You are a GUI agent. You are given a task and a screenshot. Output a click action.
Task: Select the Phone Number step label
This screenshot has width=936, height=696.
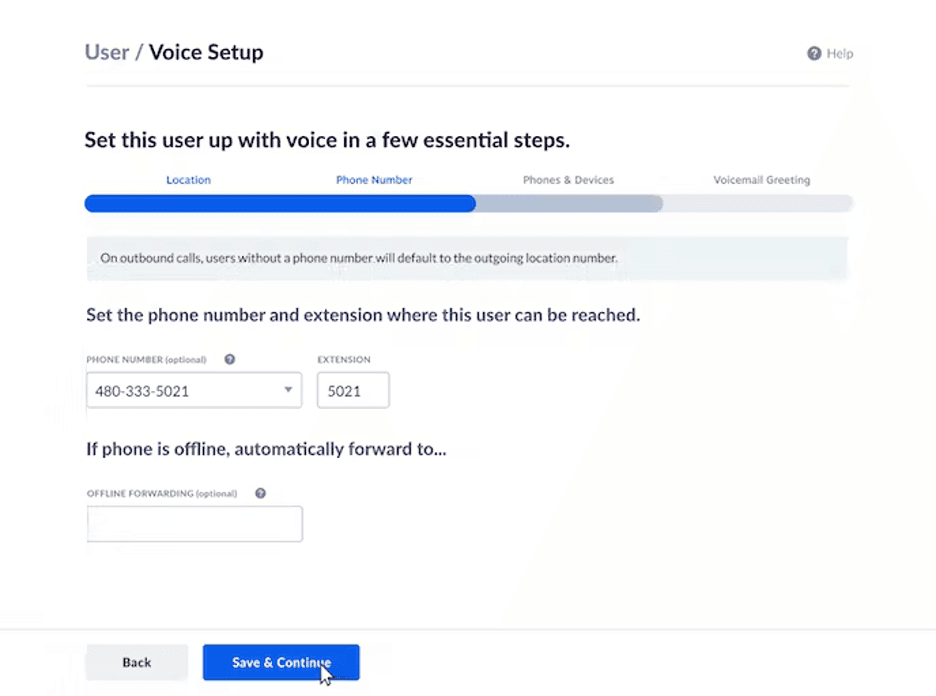374,180
